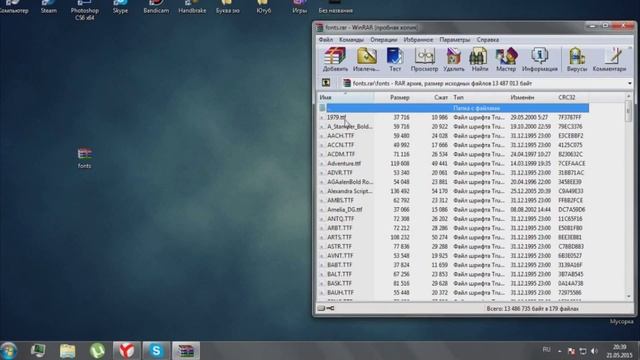Select the file 1979.ttf

[x=336, y=117]
